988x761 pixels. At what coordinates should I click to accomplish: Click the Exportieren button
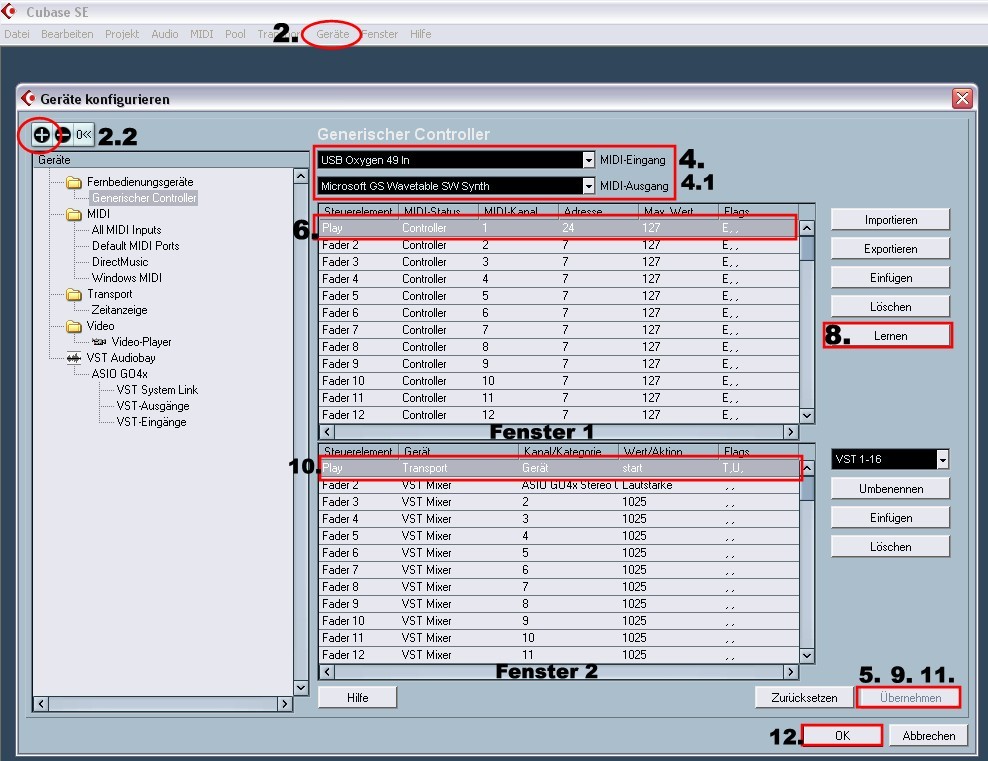pos(890,249)
